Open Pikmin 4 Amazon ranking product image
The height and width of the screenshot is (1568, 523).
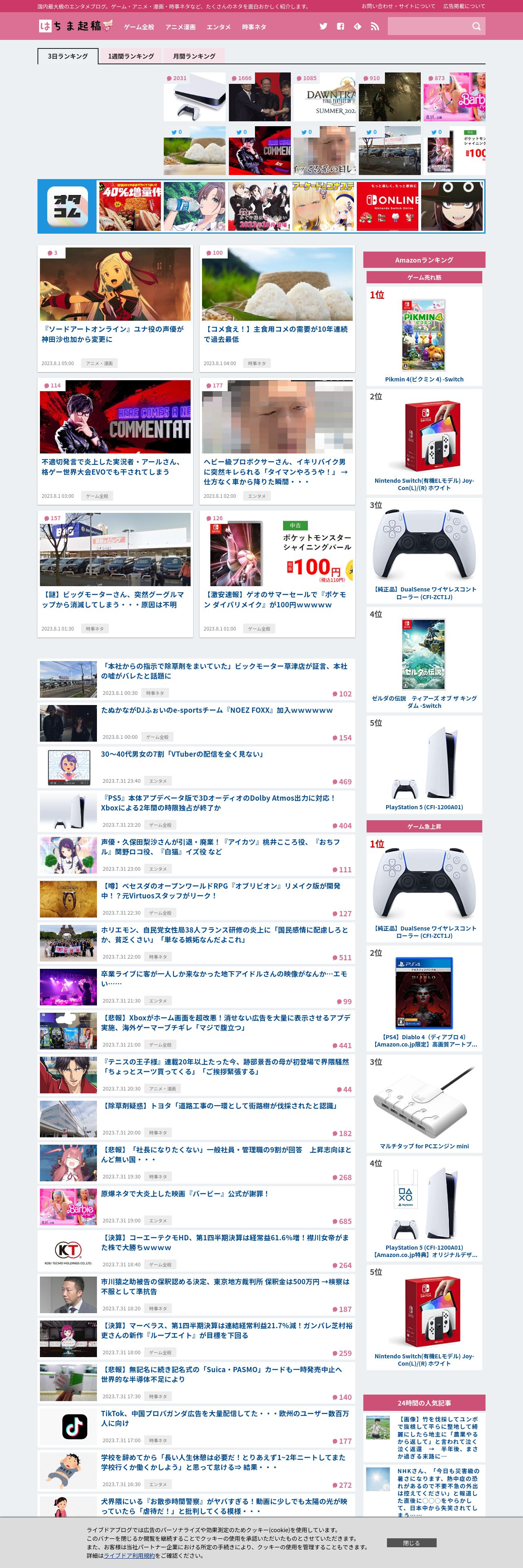pos(424,335)
